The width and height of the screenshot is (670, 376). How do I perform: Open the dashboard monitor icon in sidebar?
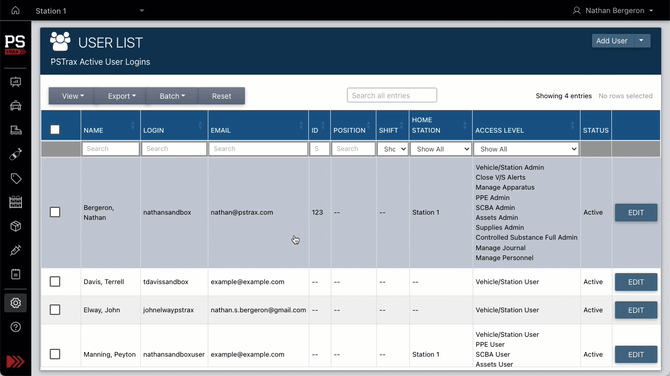tap(16, 82)
